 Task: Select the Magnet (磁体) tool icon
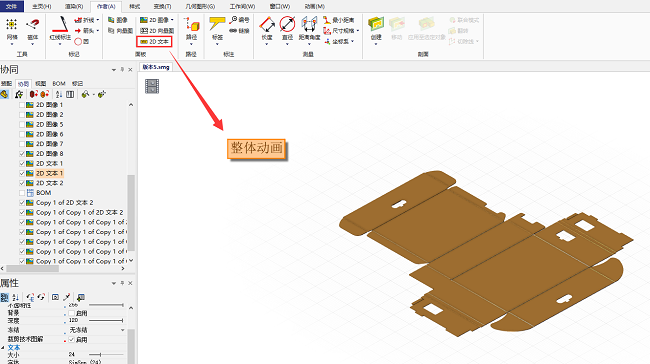click(32, 24)
